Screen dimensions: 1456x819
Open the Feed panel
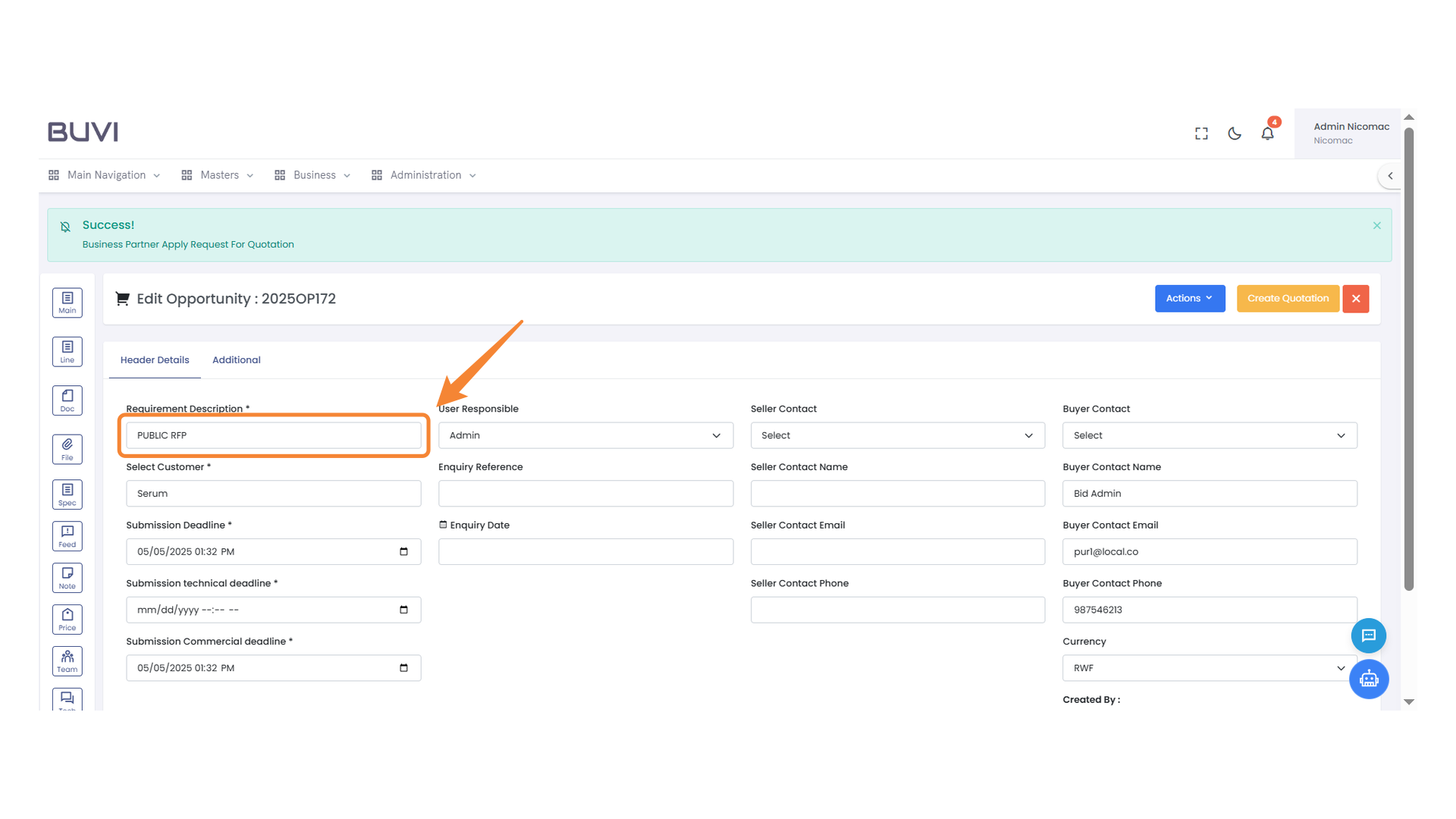(67, 535)
